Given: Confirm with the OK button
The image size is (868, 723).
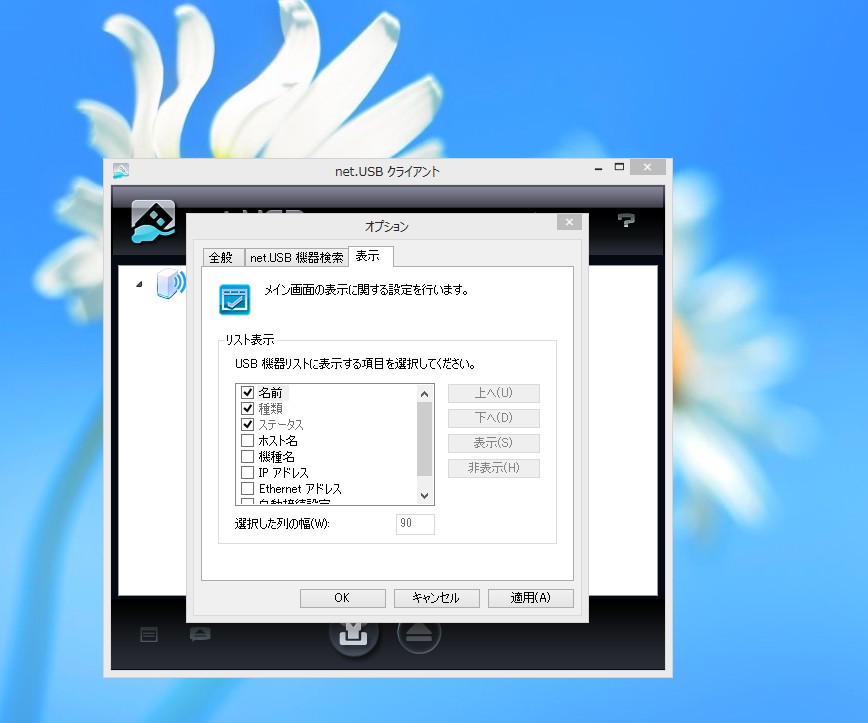Looking at the screenshot, I should pos(343,598).
